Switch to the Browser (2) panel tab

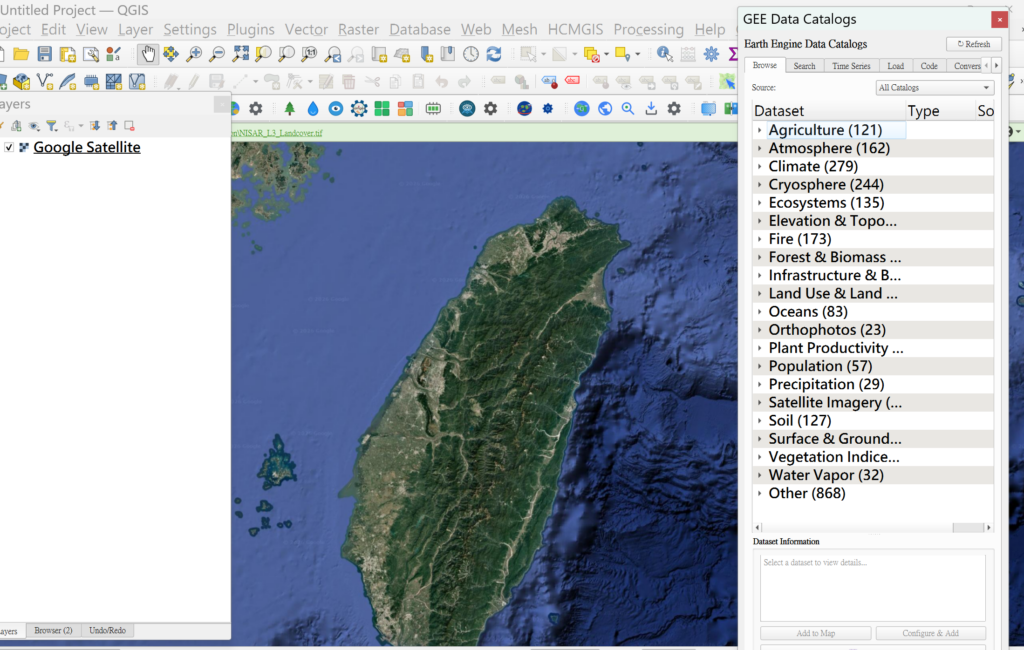[53, 631]
